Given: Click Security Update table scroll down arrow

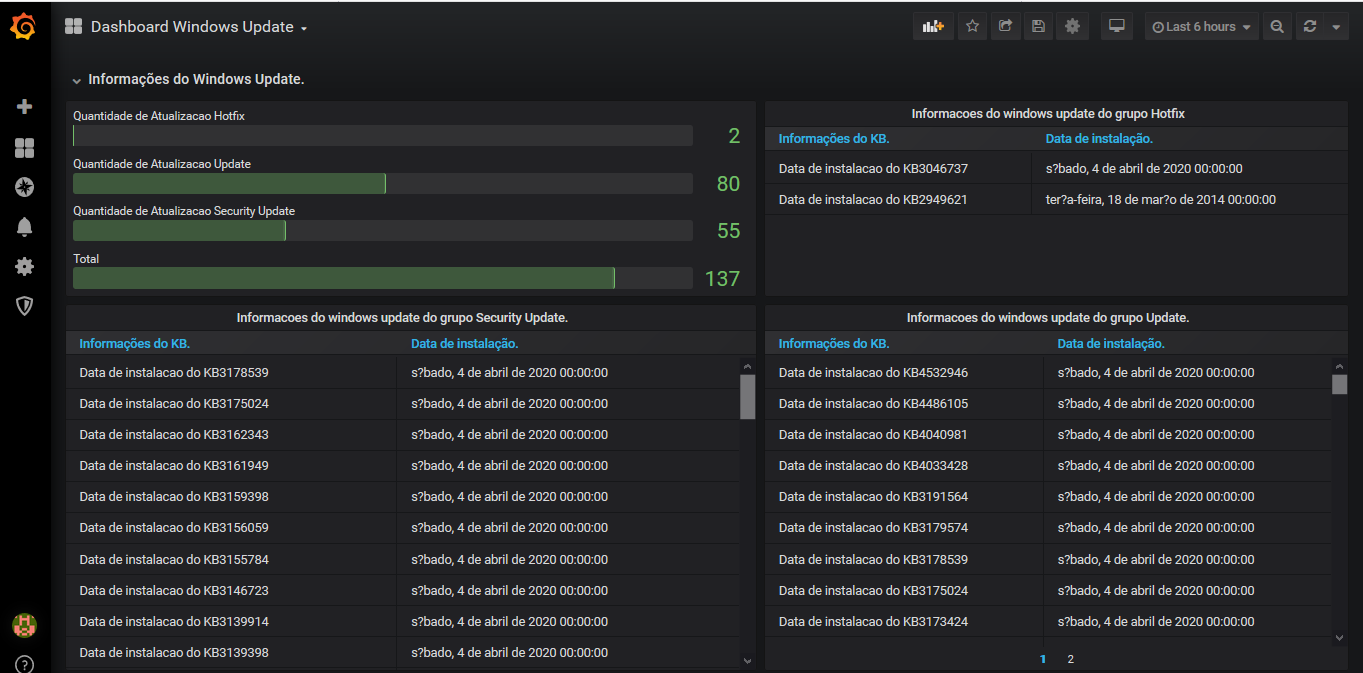Looking at the screenshot, I should (x=747, y=660).
